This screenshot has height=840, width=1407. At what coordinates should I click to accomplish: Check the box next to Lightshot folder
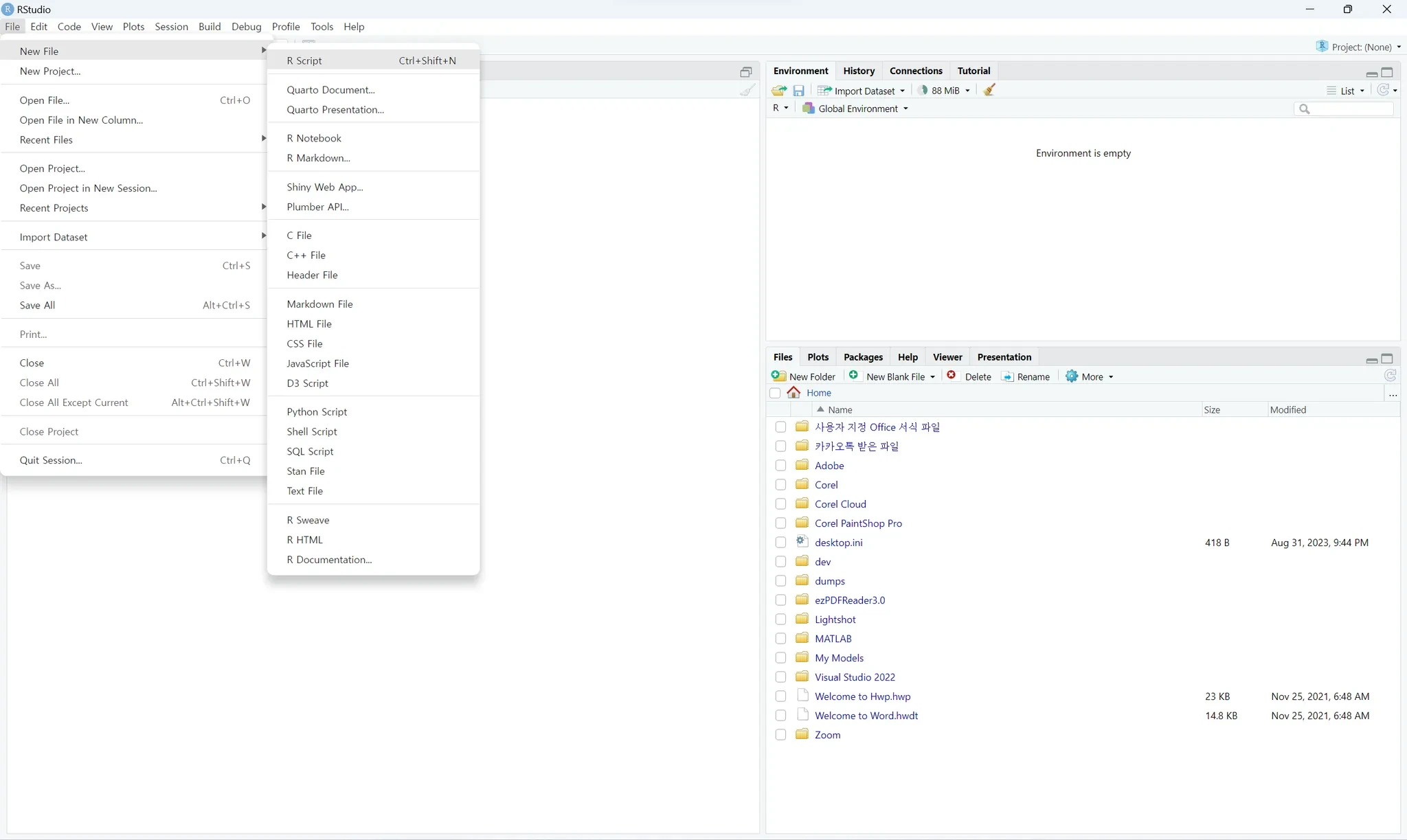pyautogui.click(x=780, y=620)
